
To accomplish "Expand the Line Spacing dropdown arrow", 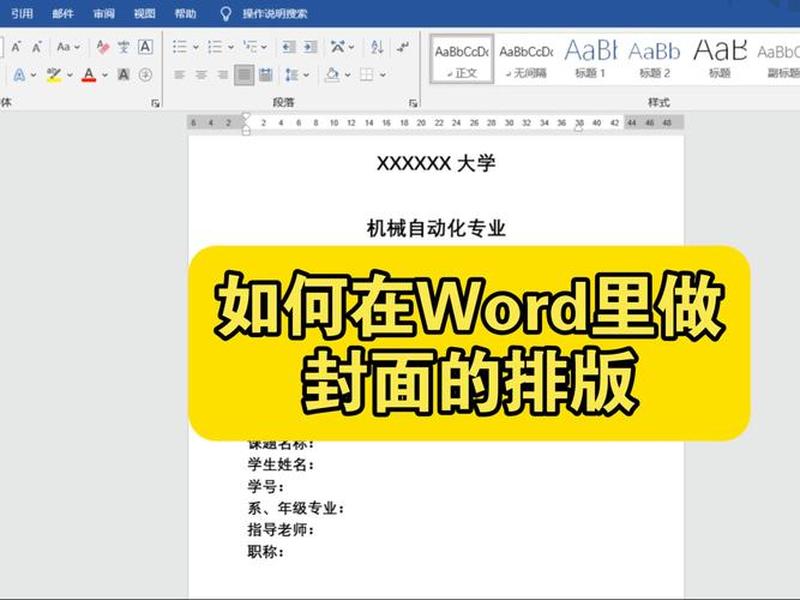I will pos(306,76).
